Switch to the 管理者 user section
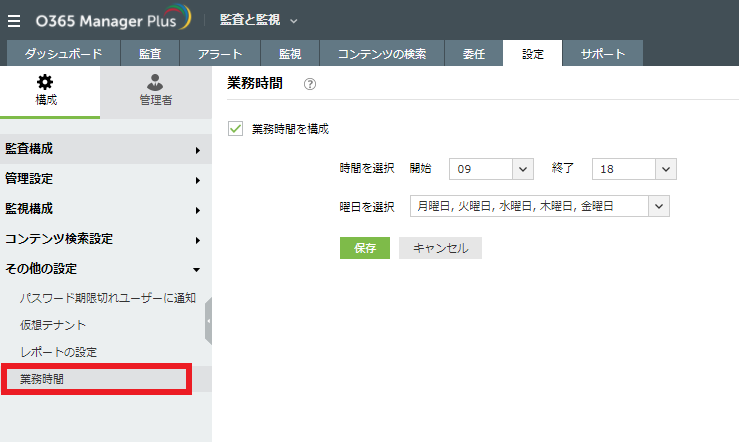Image resolution: width=739 pixels, height=442 pixels. tap(156, 90)
